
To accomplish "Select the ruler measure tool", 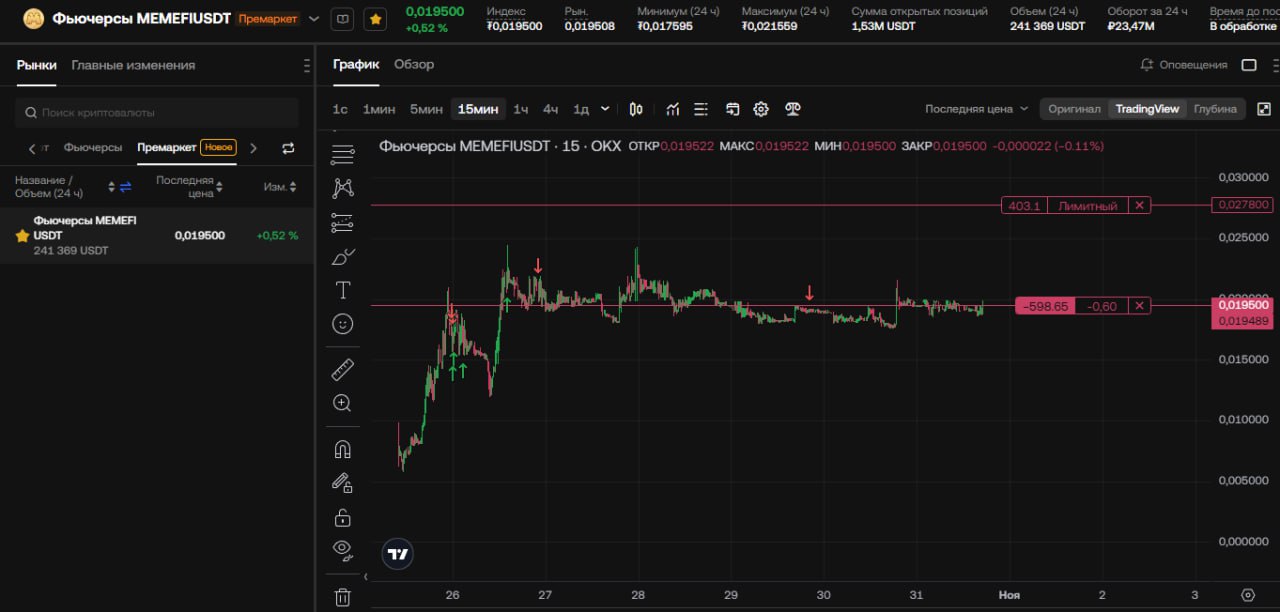I will 342,370.
